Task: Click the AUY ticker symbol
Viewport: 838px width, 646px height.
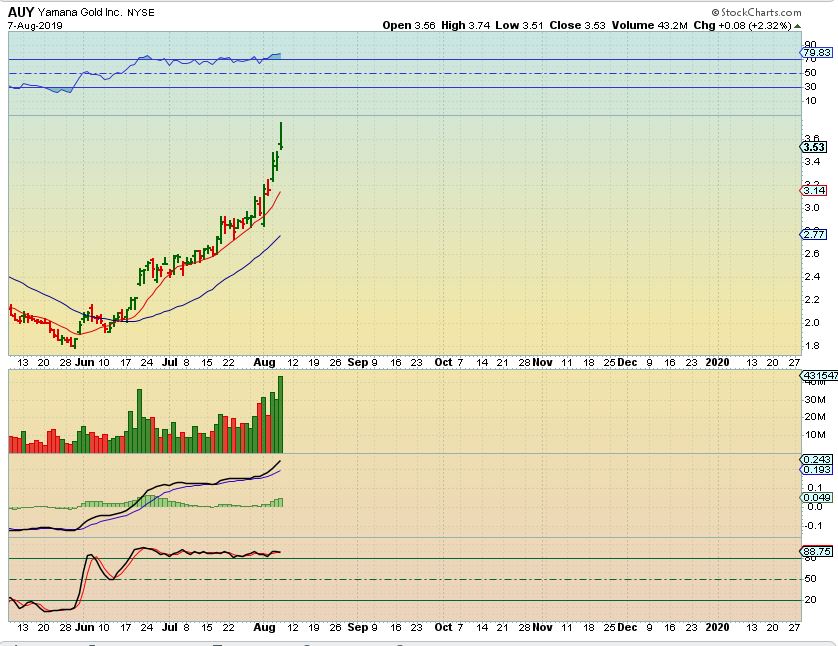Action: 21,11
